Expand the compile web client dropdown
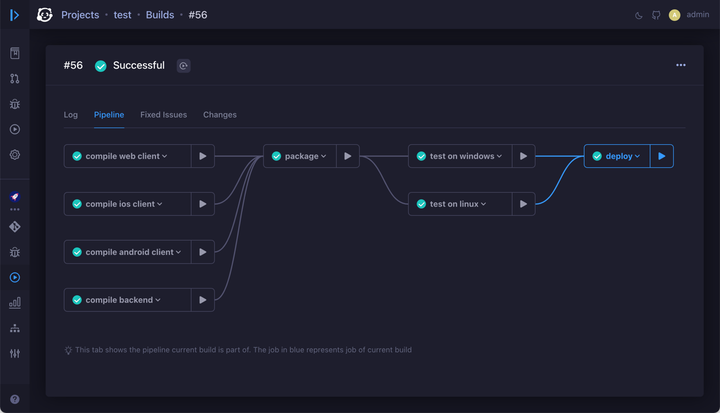Viewport: 720px width, 413px height. pyautogui.click(x=164, y=156)
